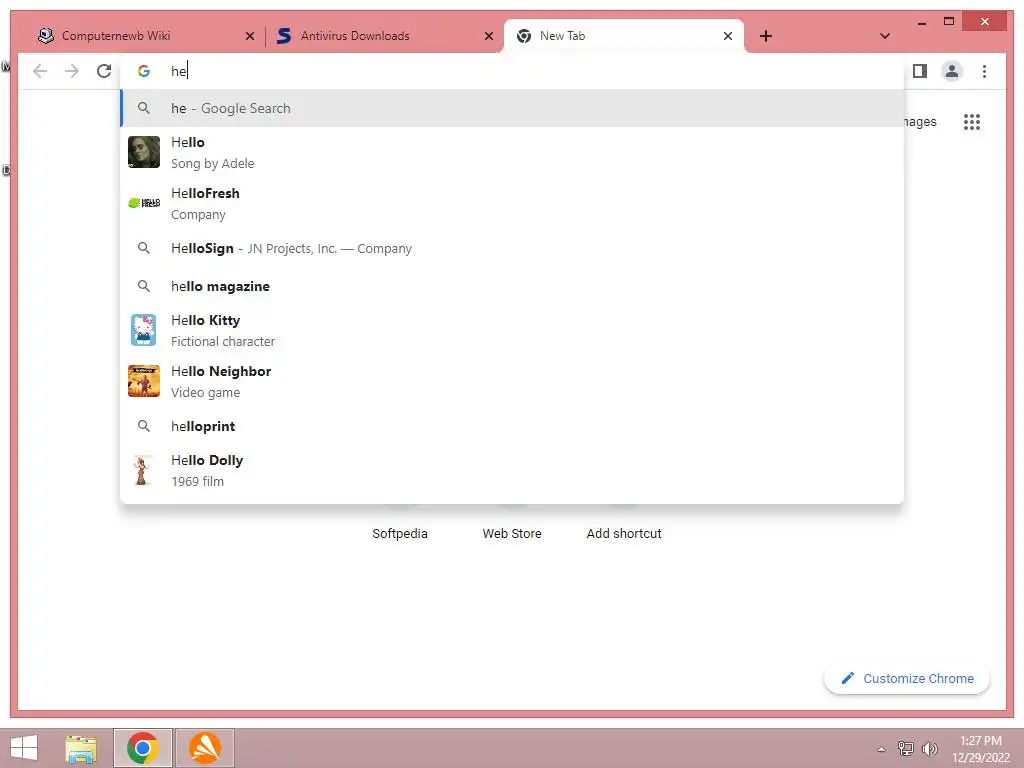The height and width of the screenshot is (768, 1024).
Task: Maximize the Chrome window
Action: 949,22
